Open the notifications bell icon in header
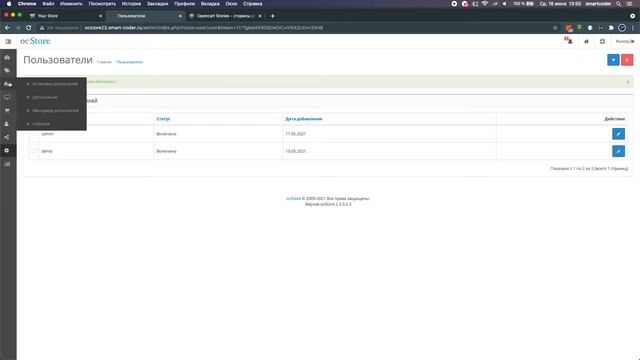The image size is (640, 360). 569,41
